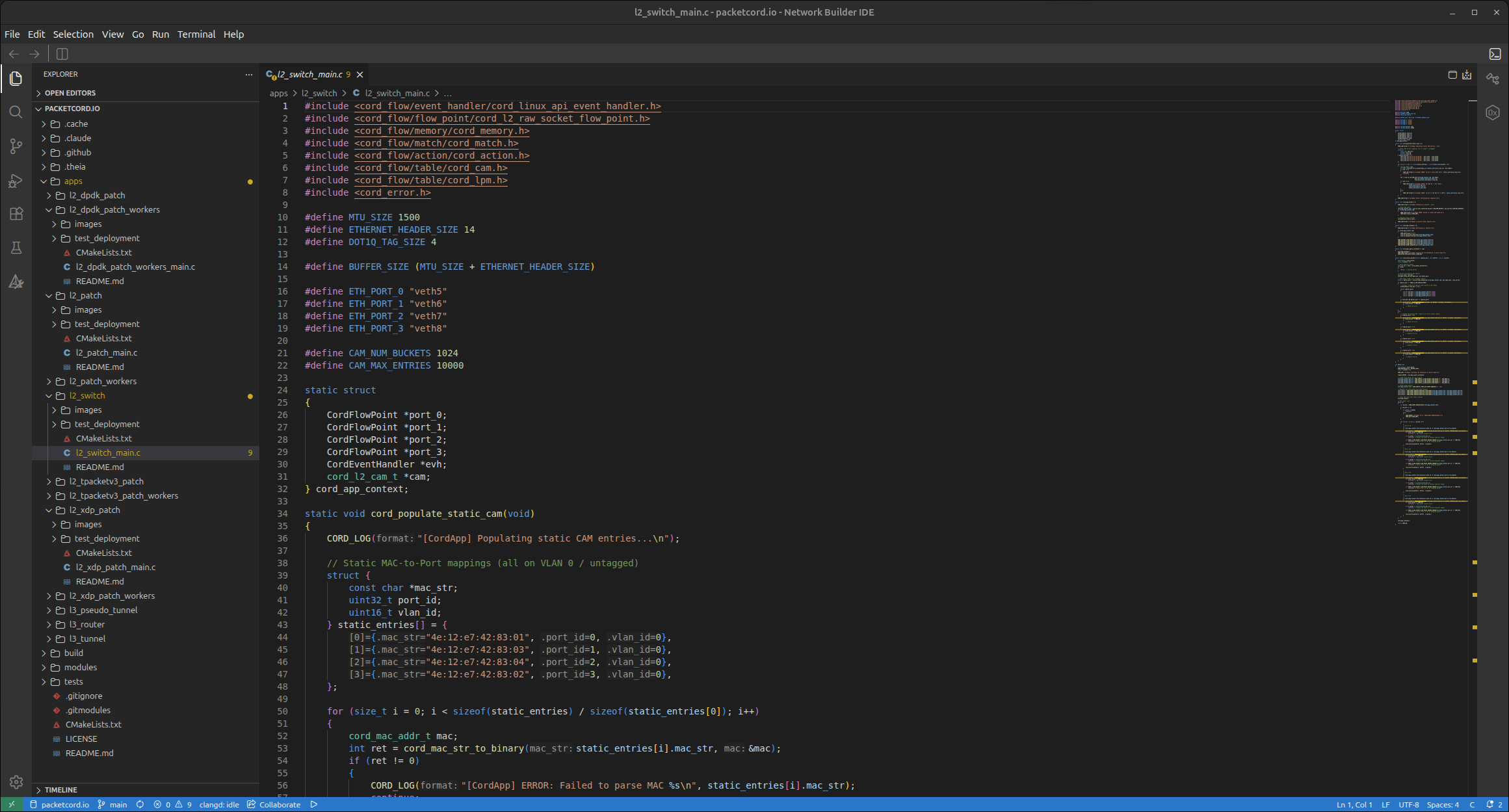Screen dimensions: 1509x812
Task: Close the l2_switch_main.c tab
Action: click(x=360, y=75)
